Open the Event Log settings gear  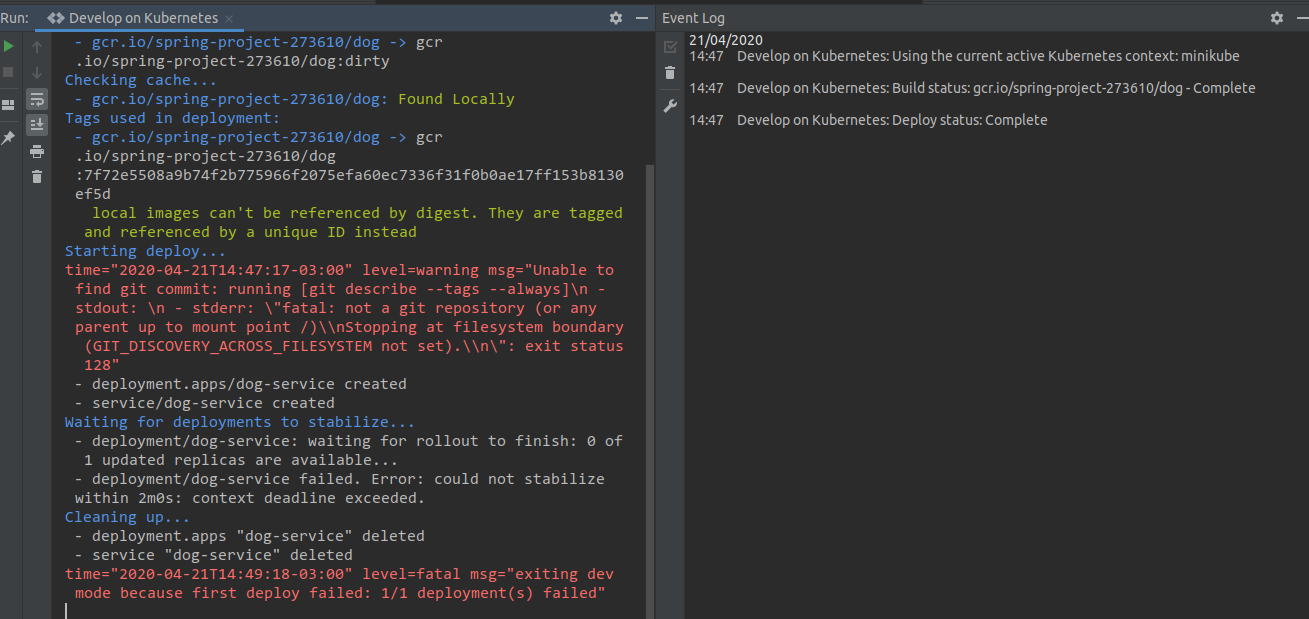(x=1276, y=17)
